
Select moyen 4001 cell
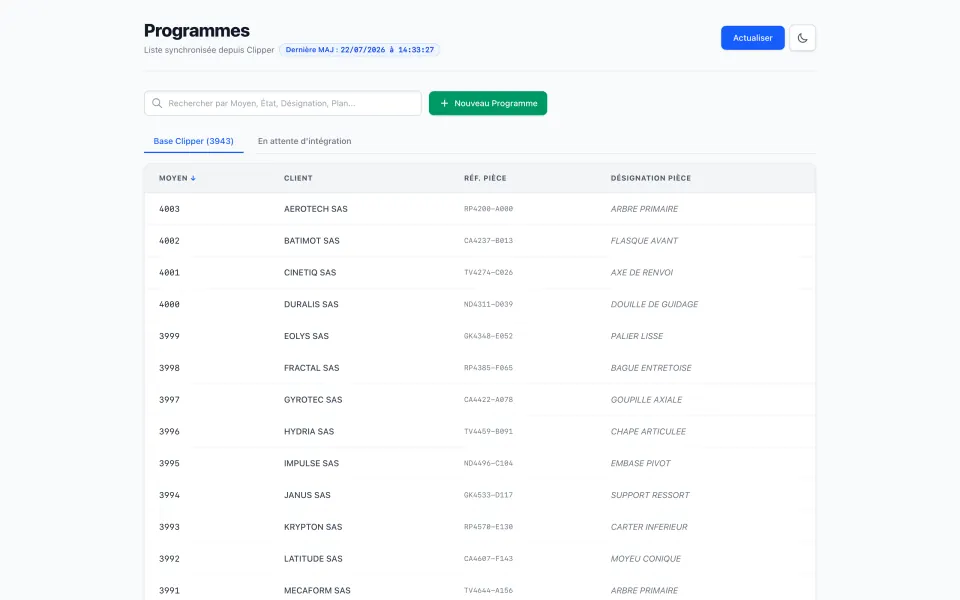tap(170, 272)
